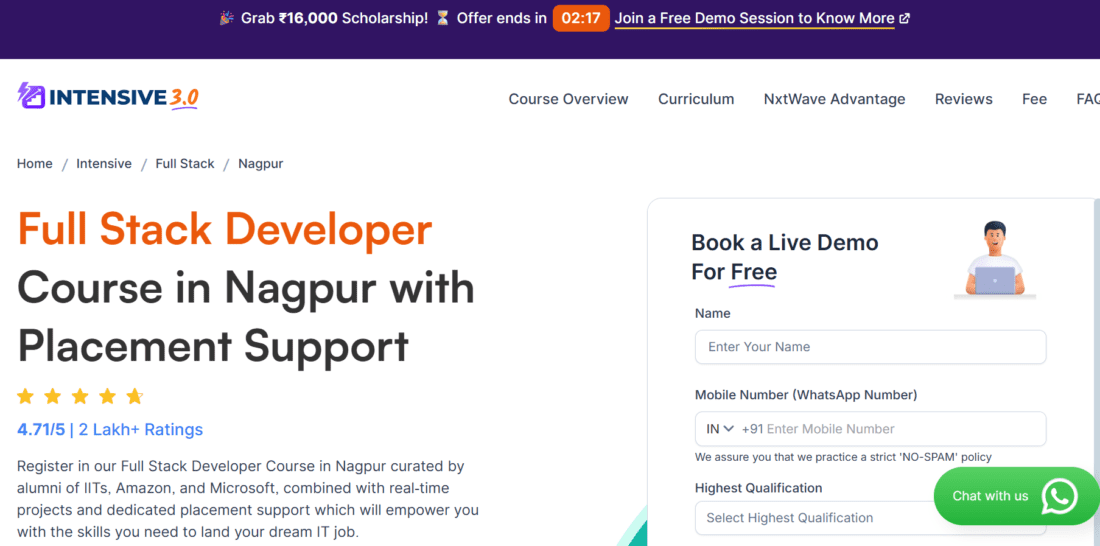1100x546 pixels.
Task: Open the IN country code dropdown
Action: pos(720,429)
